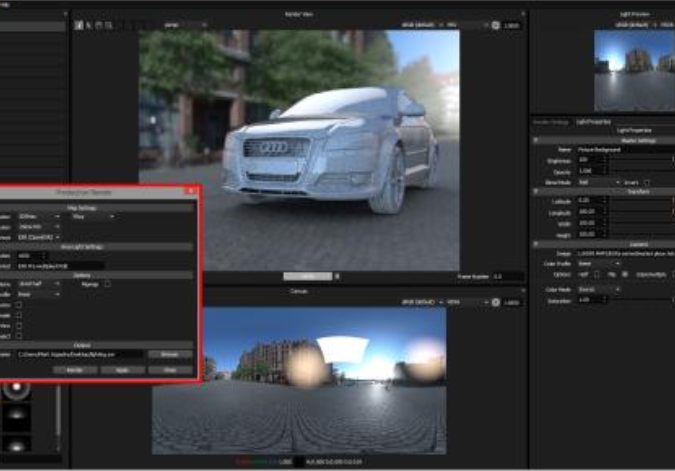
Task: Collapse the Master Settings section
Action: (536, 140)
